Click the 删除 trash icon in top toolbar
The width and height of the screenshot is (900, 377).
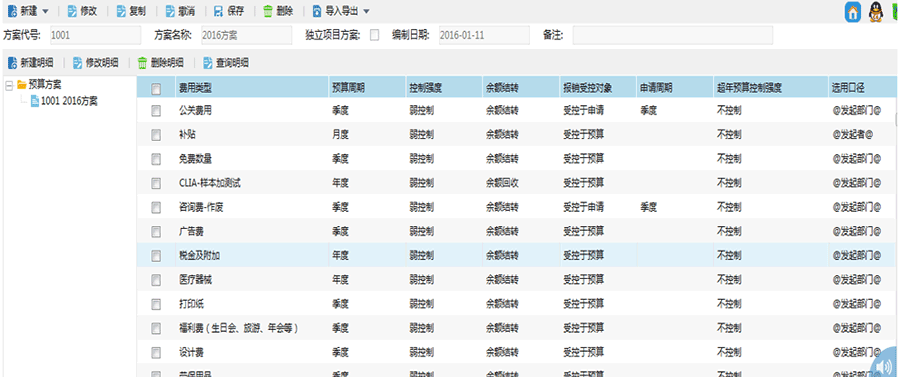tap(268, 11)
